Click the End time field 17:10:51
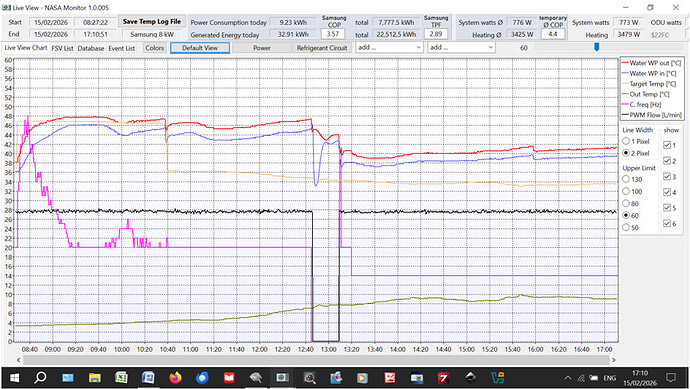The width and height of the screenshot is (690, 389). (x=95, y=34)
